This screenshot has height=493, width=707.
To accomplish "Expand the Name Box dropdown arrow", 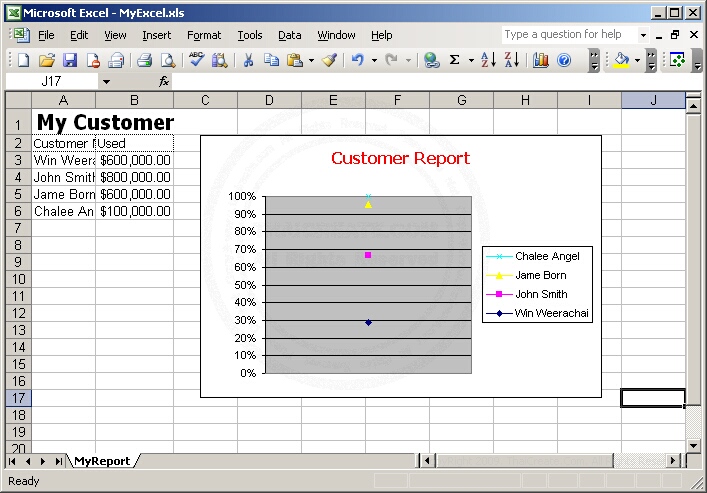I will (106, 82).
